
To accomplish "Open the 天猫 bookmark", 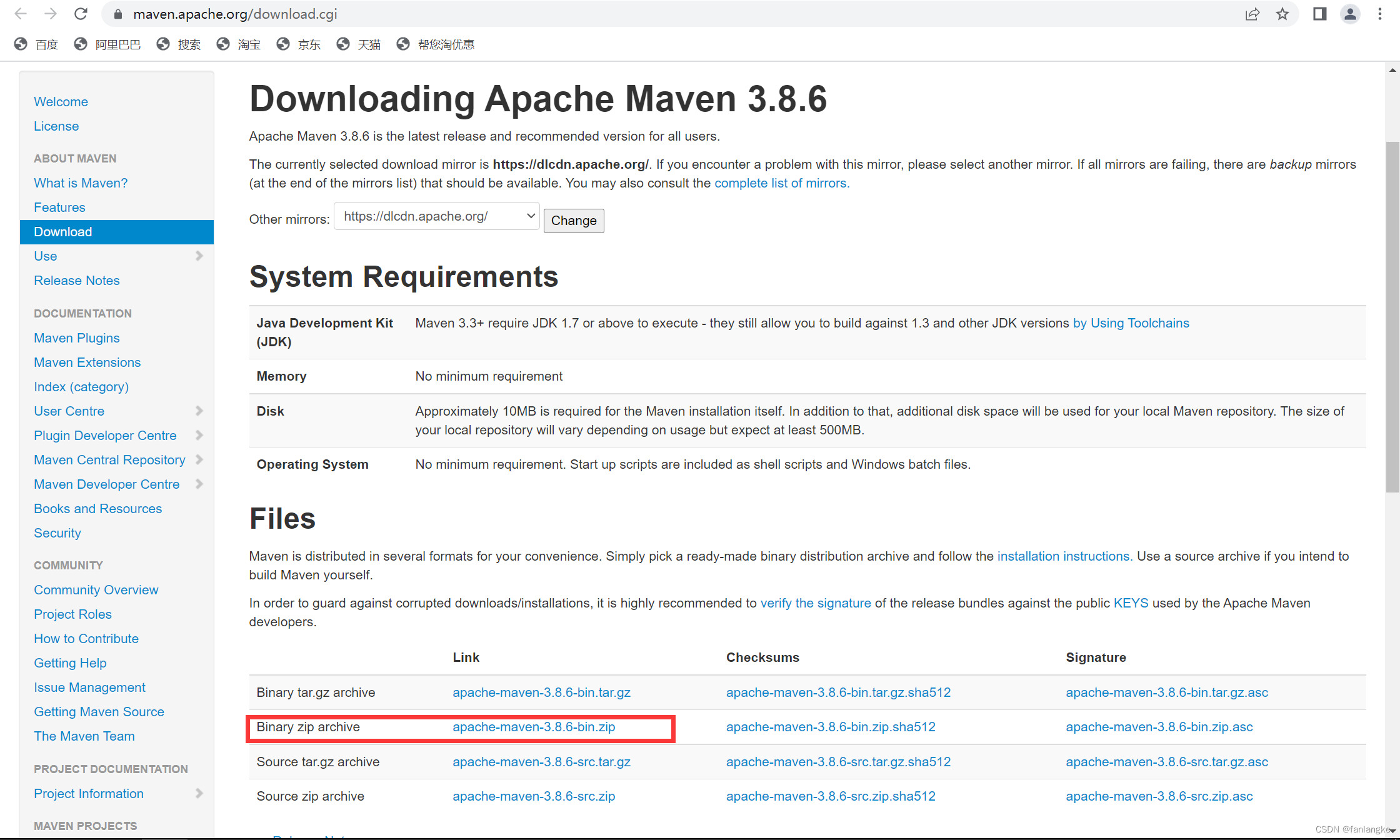I will coord(359,44).
